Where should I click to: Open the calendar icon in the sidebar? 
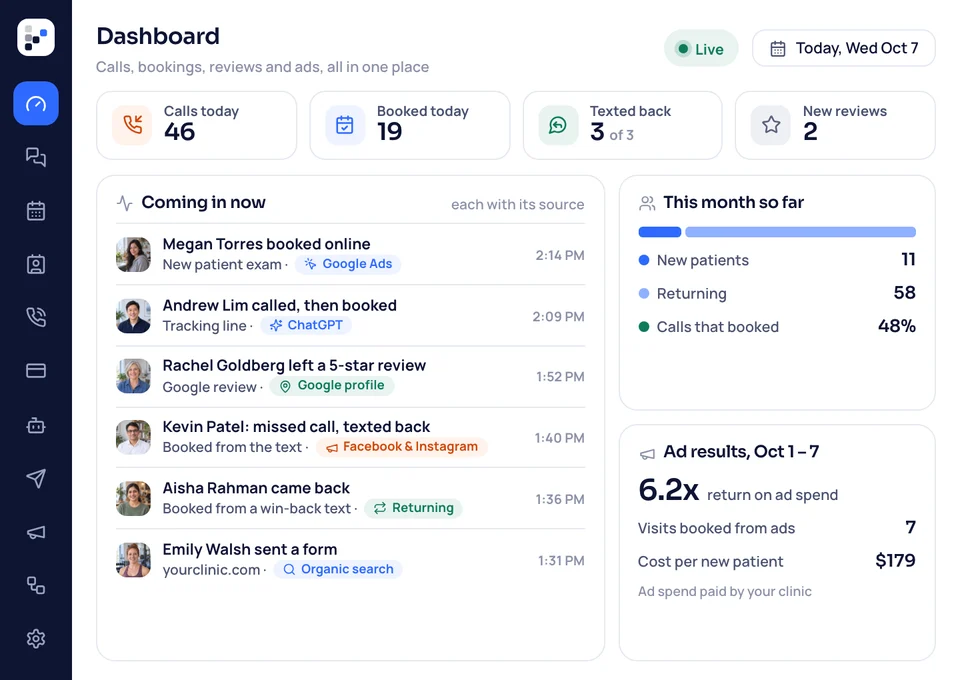point(36,211)
